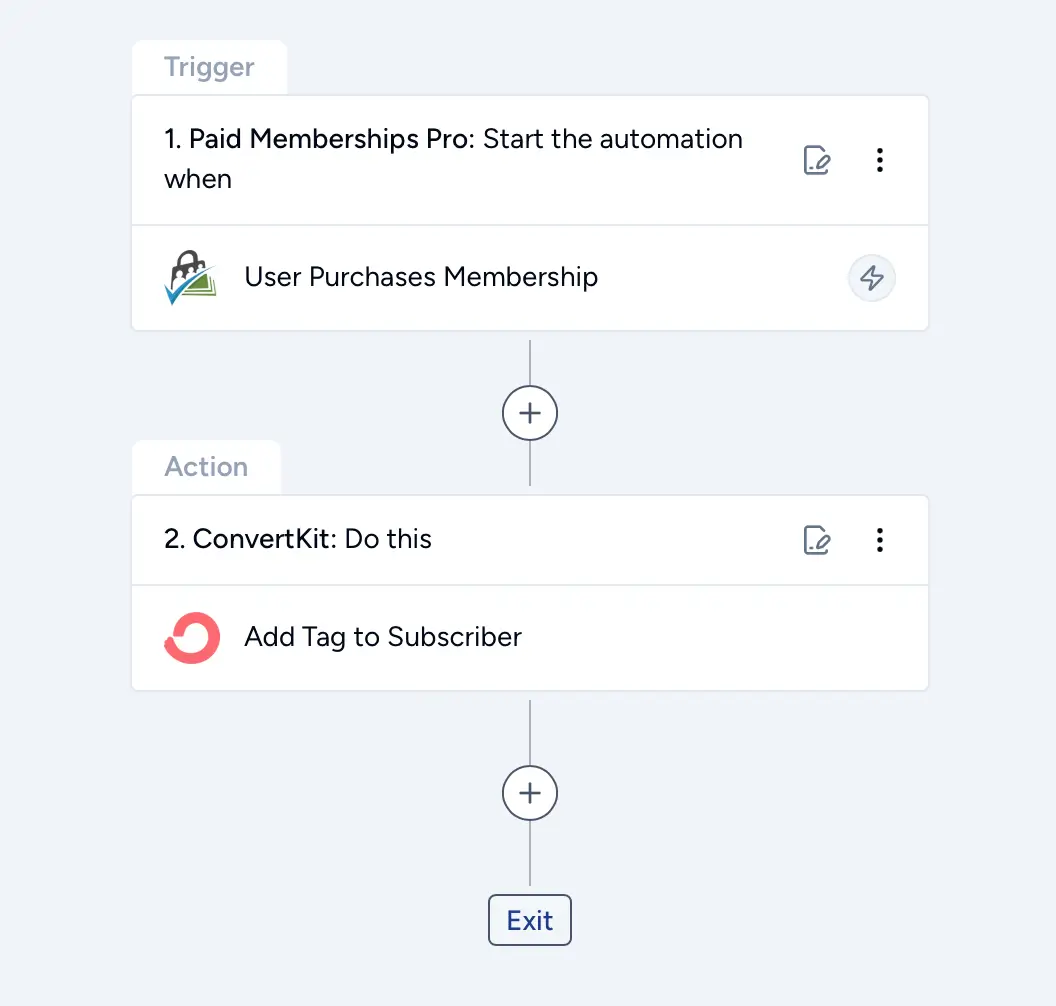Add a step between trigger and action
Image resolution: width=1056 pixels, height=1006 pixels.
(530, 413)
